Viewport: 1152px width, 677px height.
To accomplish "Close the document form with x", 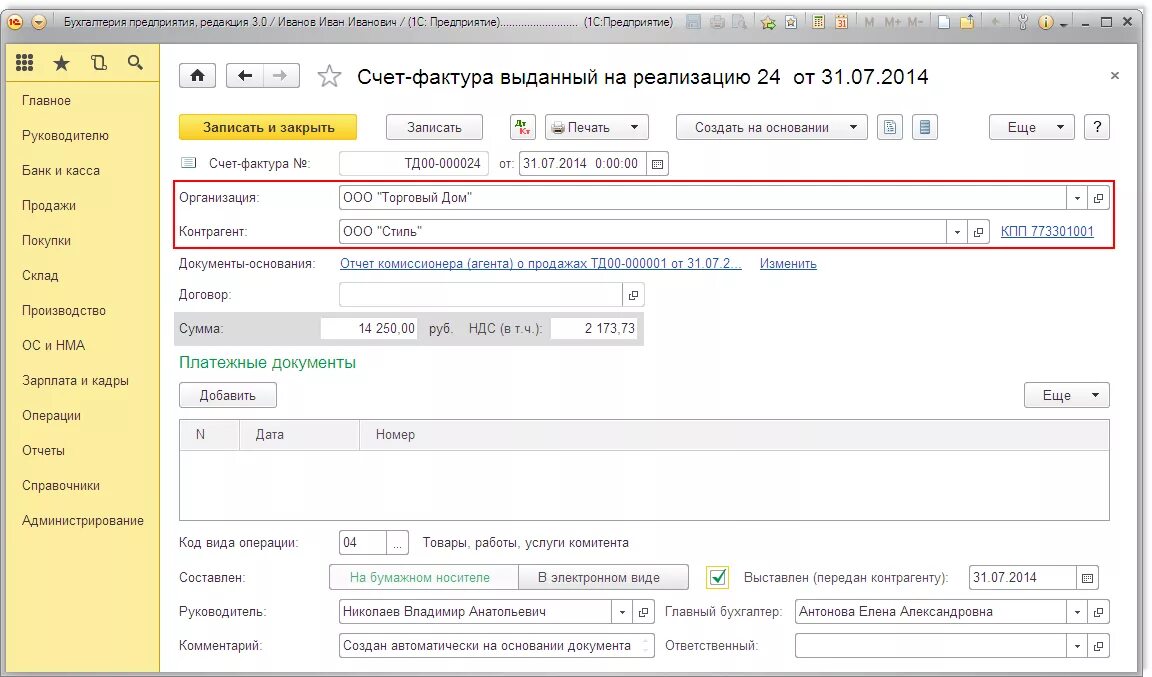I will [x=1115, y=76].
